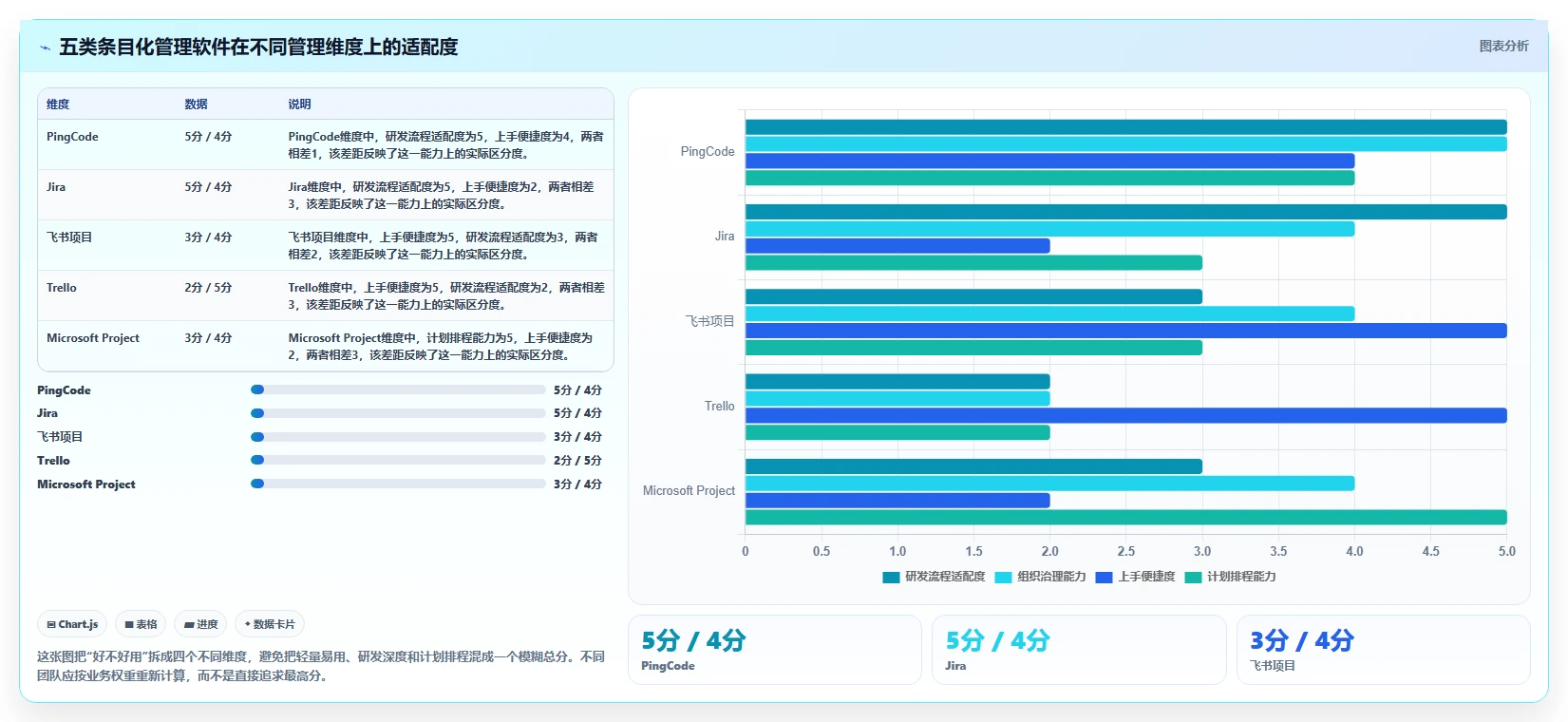This screenshot has width=1568, height=722.
Task: Toggle 研发流程适配度 legend swatch
Action: pyautogui.click(x=891, y=577)
